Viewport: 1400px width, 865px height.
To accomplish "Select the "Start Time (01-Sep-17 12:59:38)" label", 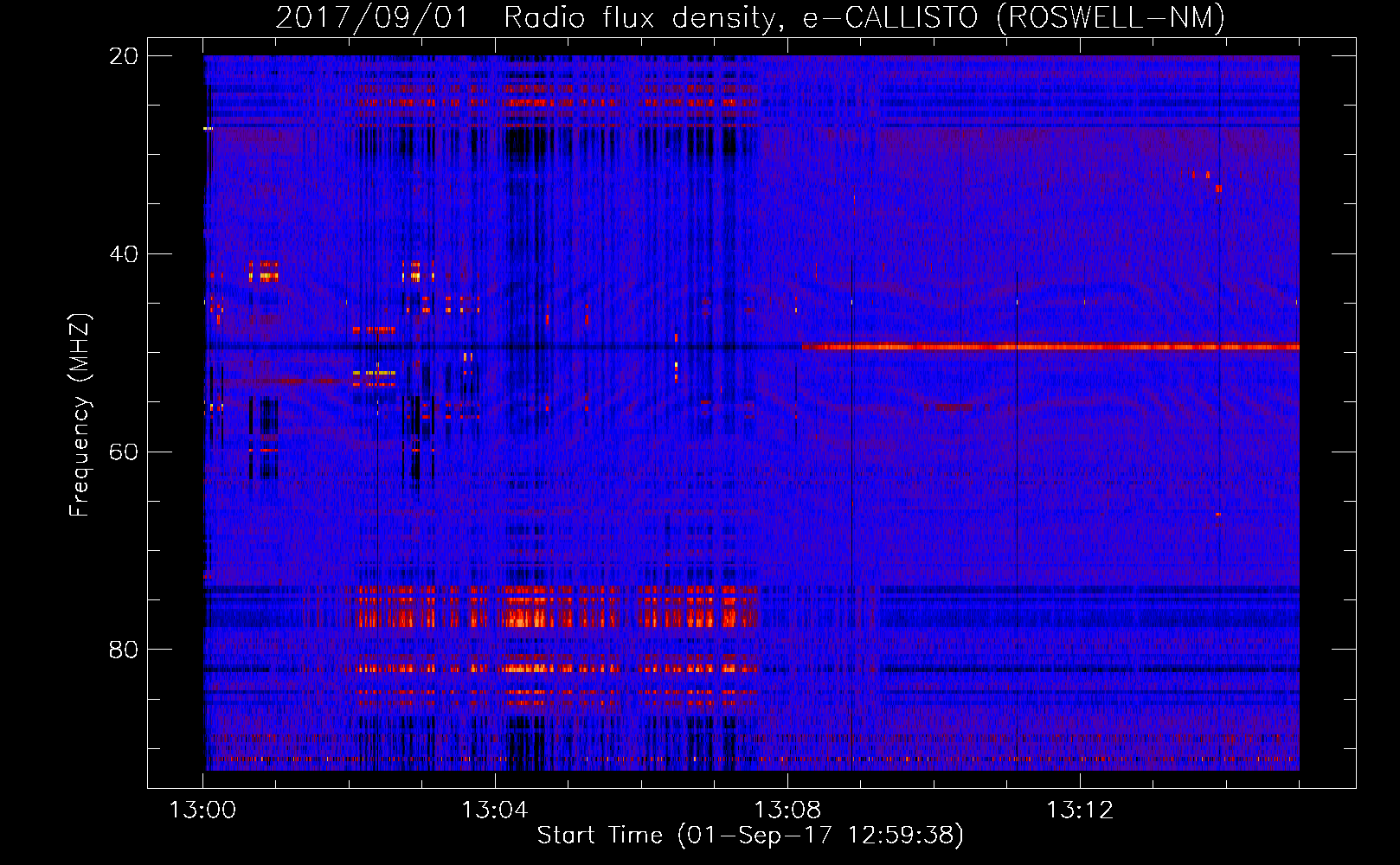I will point(750,836).
